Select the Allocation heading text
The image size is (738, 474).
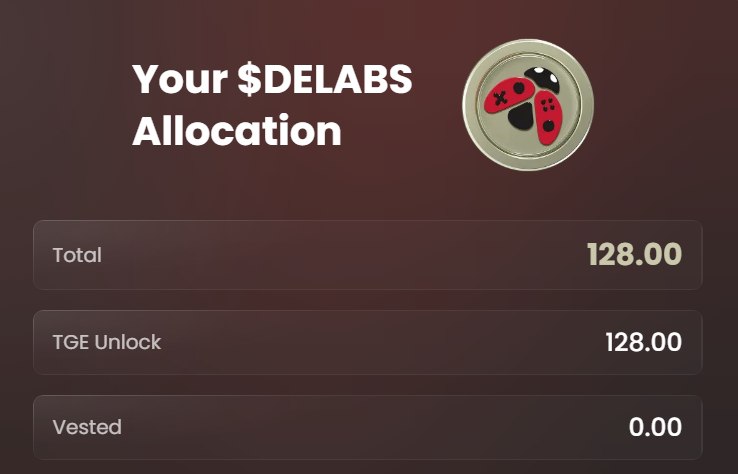237,130
